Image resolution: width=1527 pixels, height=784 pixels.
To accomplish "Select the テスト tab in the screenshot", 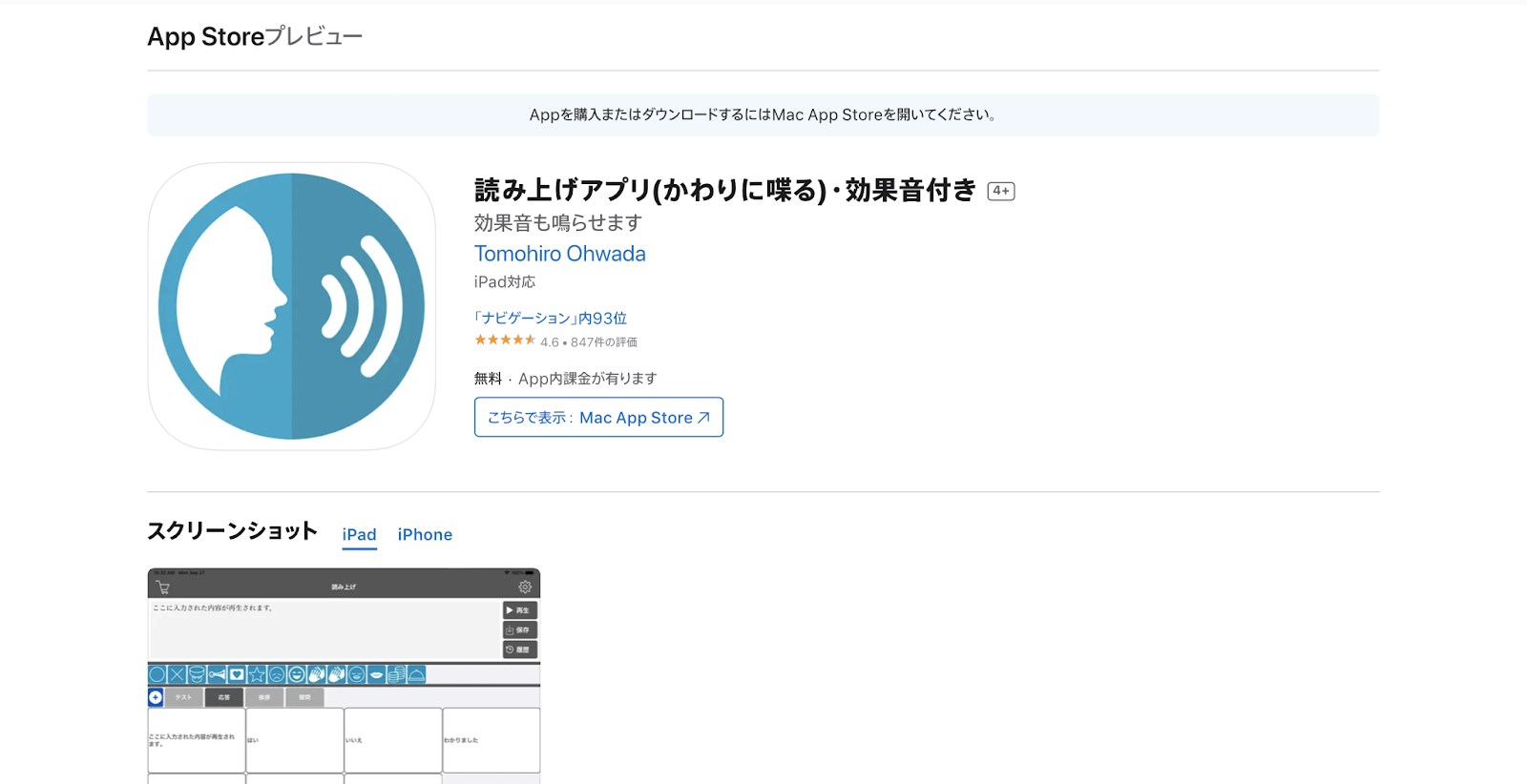I will coord(184,697).
